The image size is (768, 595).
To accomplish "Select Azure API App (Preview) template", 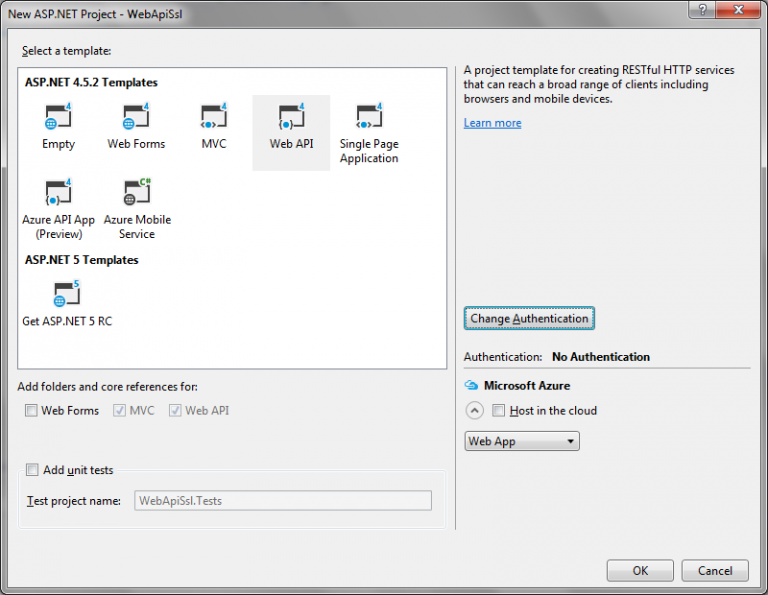I will click(x=58, y=193).
